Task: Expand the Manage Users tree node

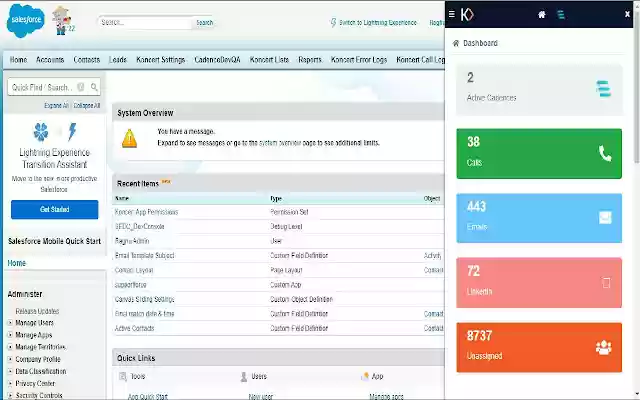Action: [10, 323]
